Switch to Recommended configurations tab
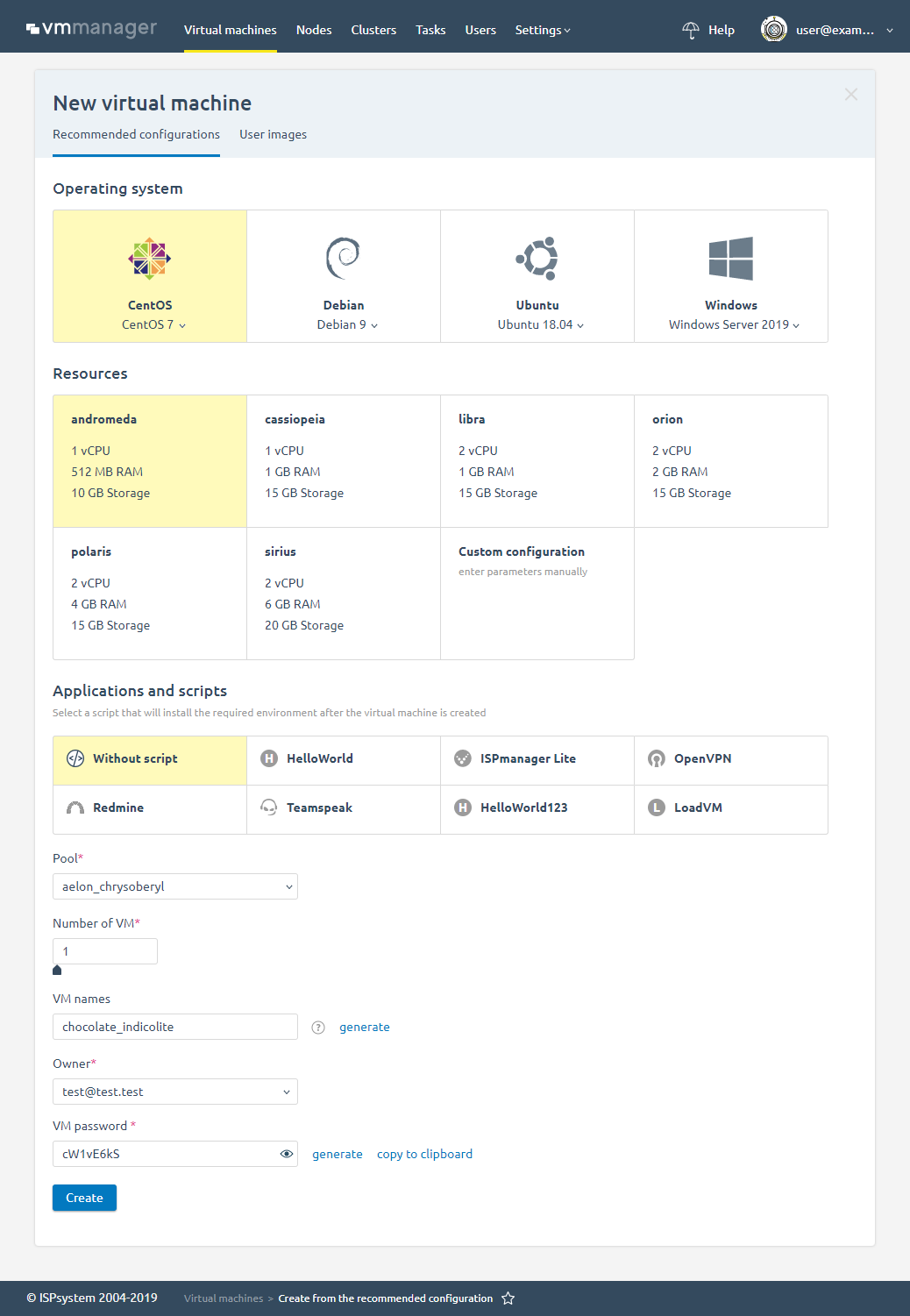Viewport: 910px width, 1316px height. [136, 134]
